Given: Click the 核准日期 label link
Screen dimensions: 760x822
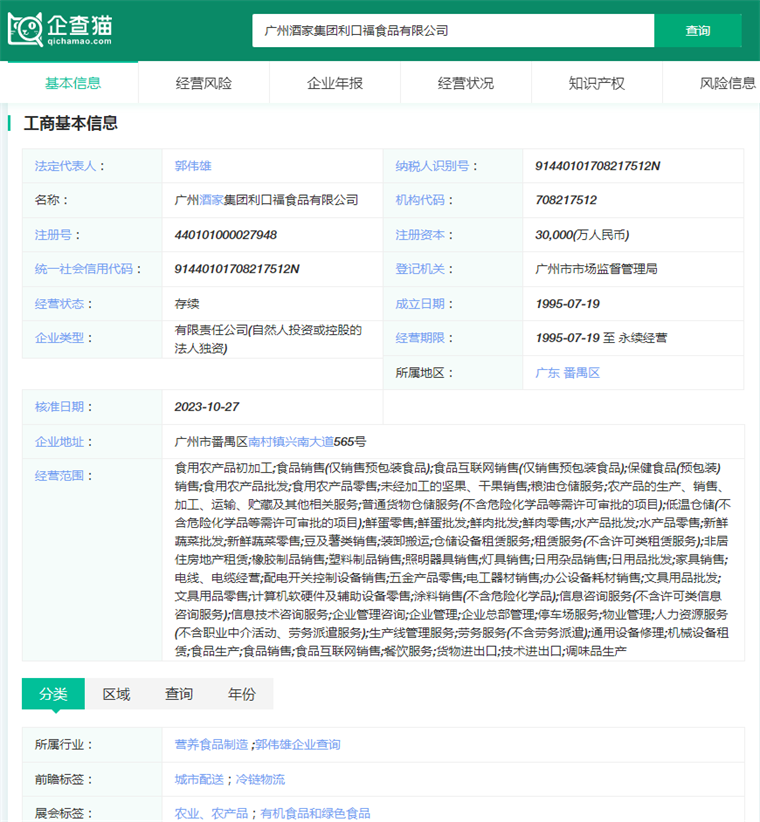Looking at the screenshot, I should pyautogui.click(x=59, y=407).
